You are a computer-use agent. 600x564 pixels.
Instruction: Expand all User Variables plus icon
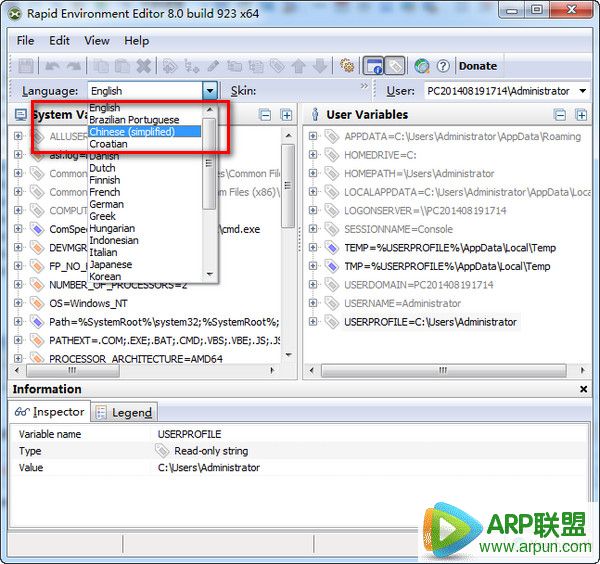click(x=581, y=115)
